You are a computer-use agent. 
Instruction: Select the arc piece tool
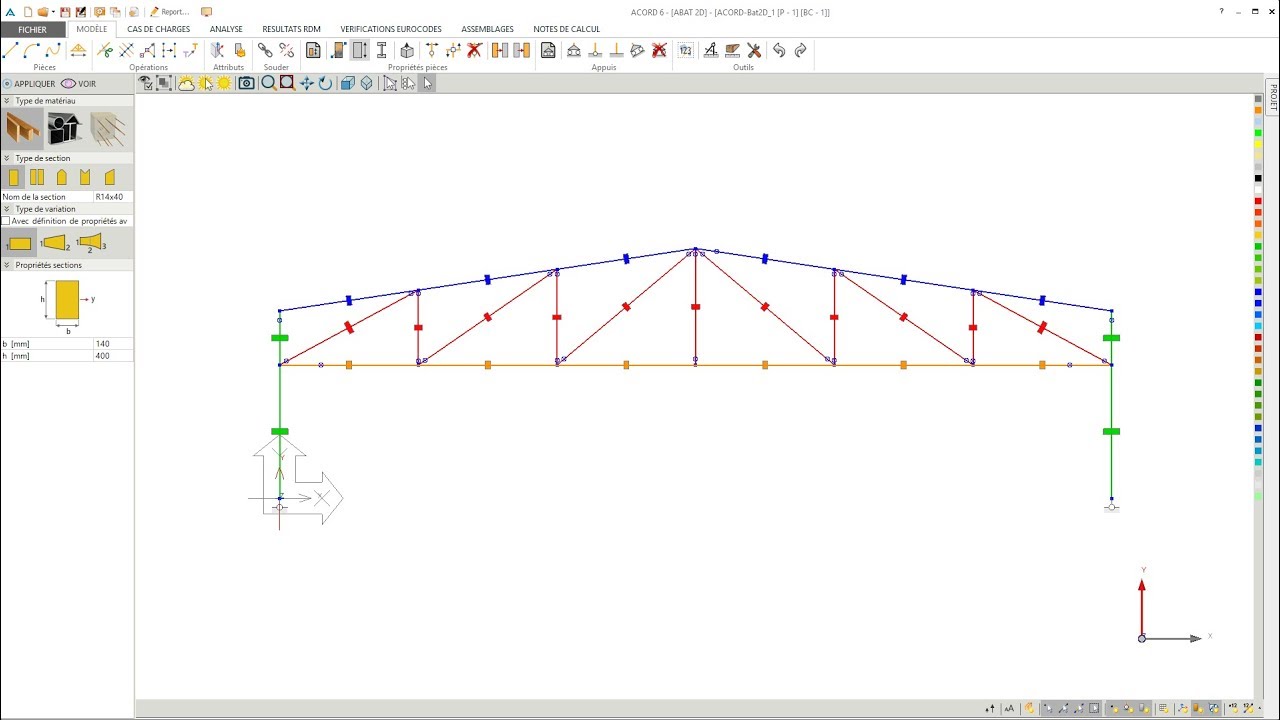pyautogui.click(x=32, y=50)
